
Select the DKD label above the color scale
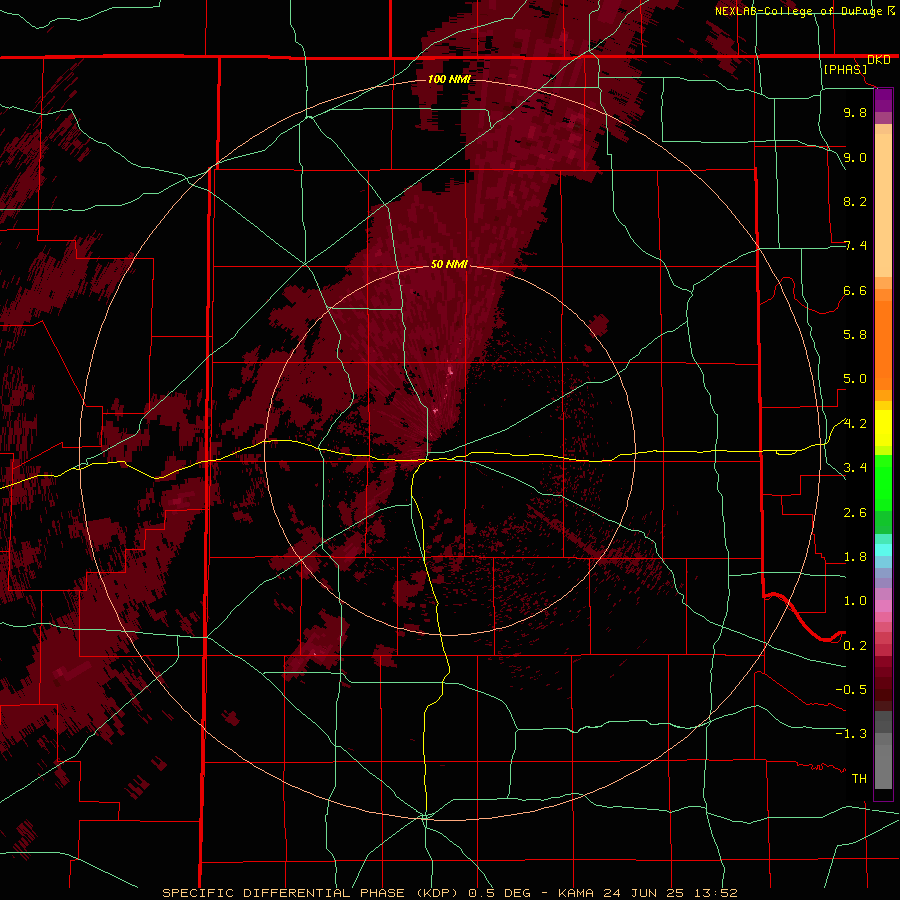[878, 60]
